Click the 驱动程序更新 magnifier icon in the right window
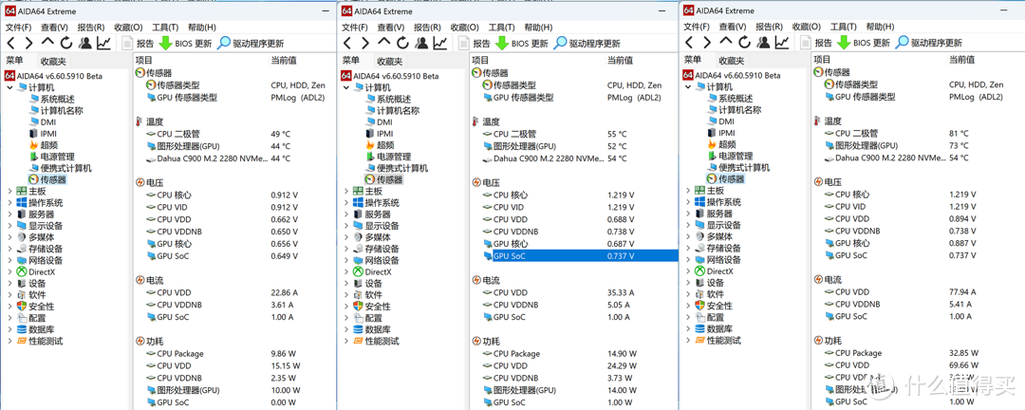The height and width of the screenshot is (410, 1025). tap(902, 42)
